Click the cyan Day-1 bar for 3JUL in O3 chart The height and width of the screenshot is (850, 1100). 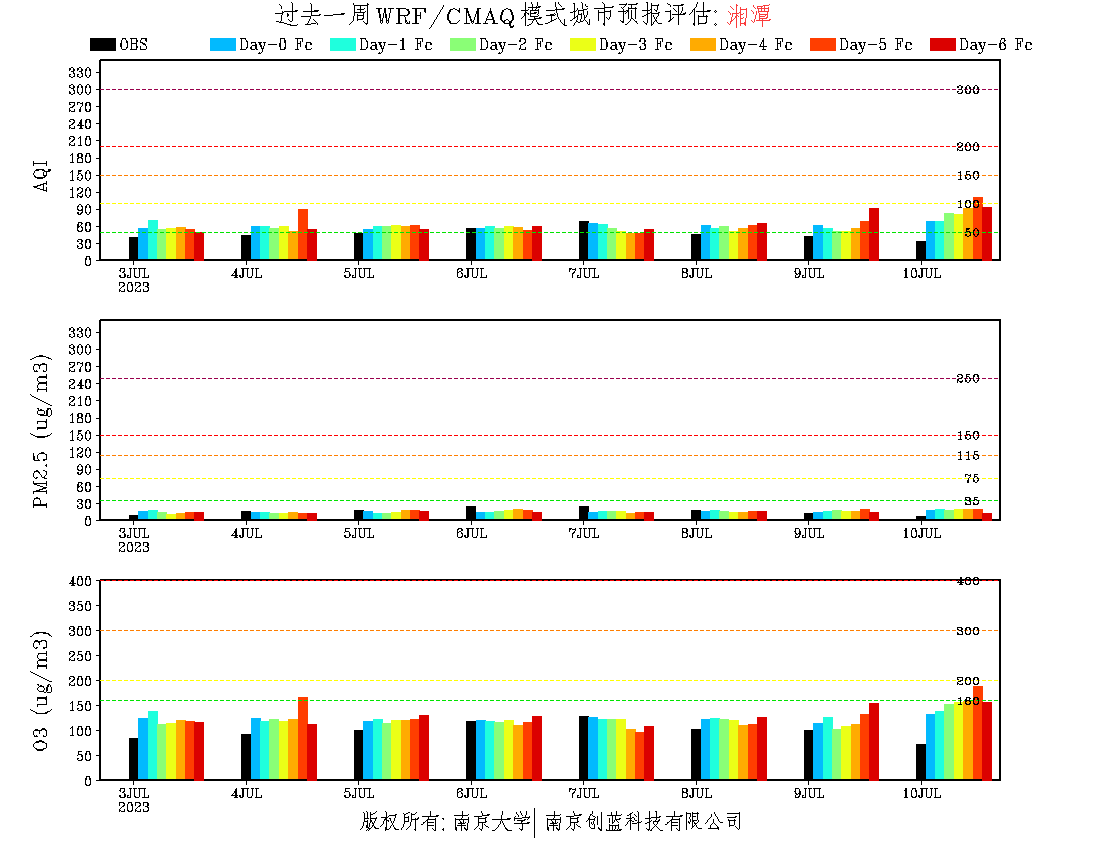152,746
